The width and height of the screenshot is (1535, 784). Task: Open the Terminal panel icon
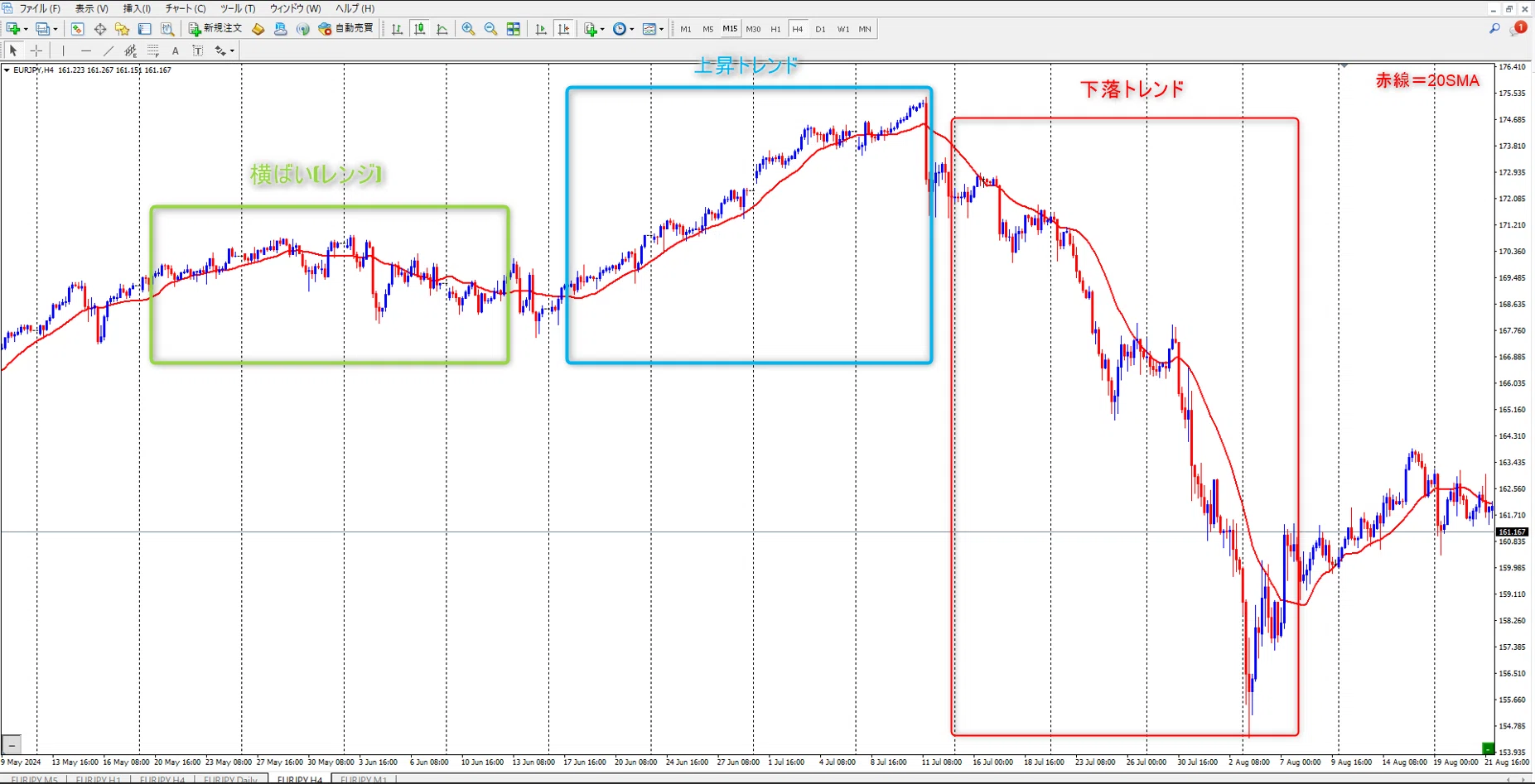pos(145,29)
